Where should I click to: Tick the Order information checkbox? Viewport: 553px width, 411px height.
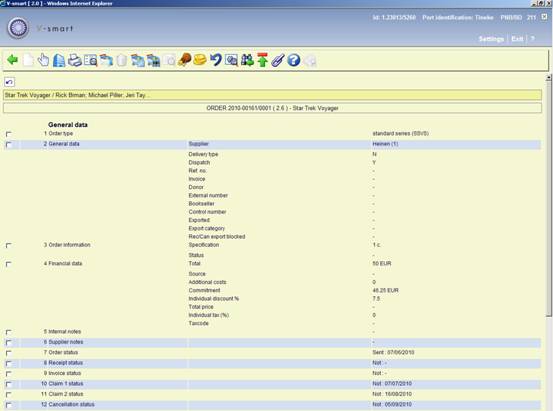tap(8, 245)
